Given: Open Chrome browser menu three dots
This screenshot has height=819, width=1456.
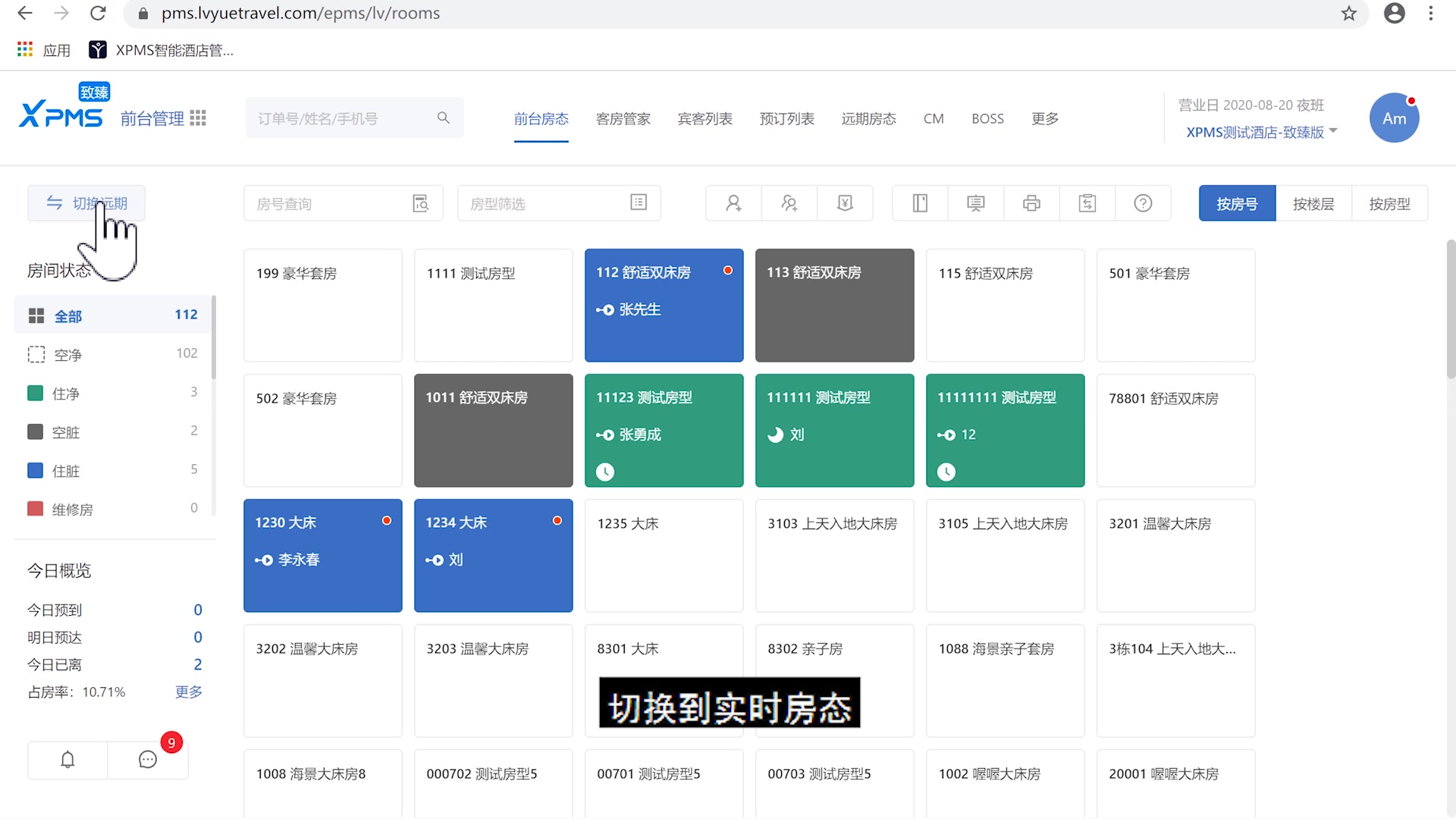Looking at the screenshot, I should coord(1431,14).
